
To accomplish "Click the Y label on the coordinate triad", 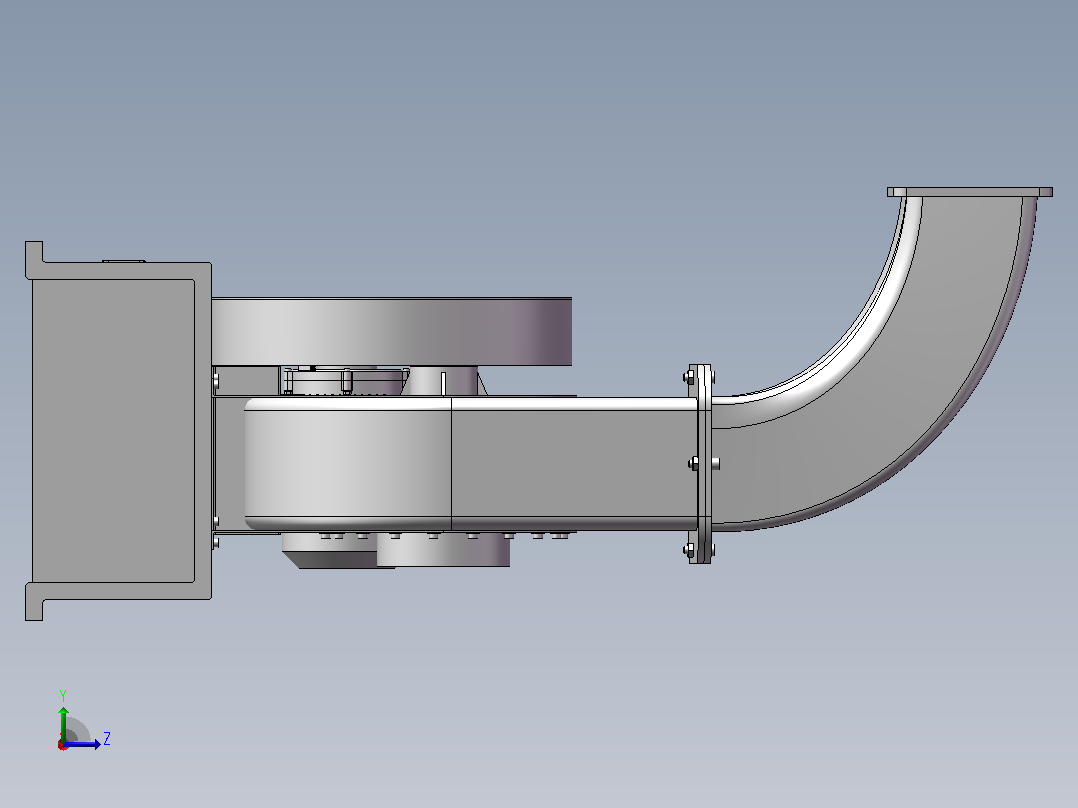I will point(63,695).
